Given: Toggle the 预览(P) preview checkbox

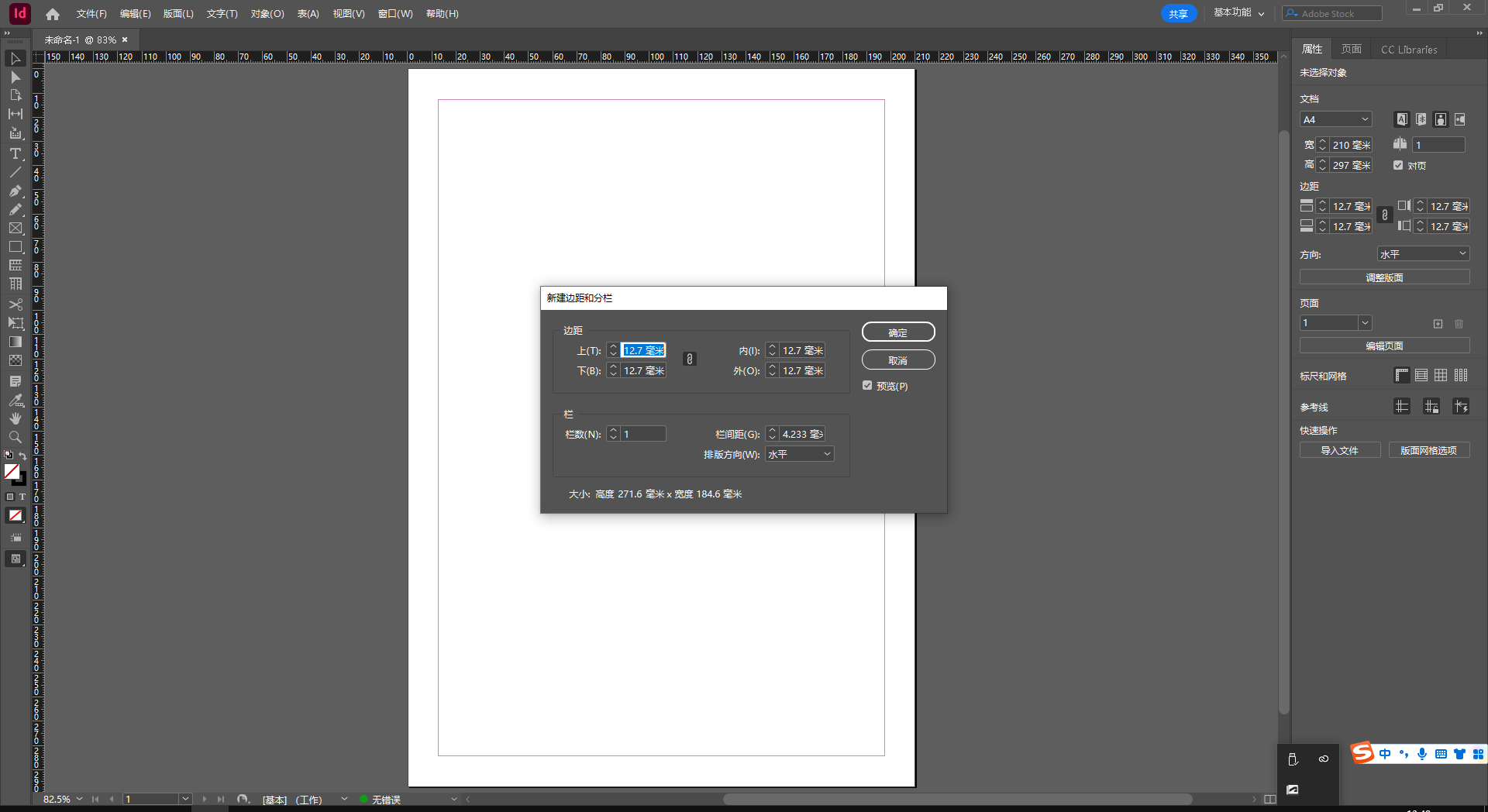Looking at the screenshot, I should tap(867, 386).
